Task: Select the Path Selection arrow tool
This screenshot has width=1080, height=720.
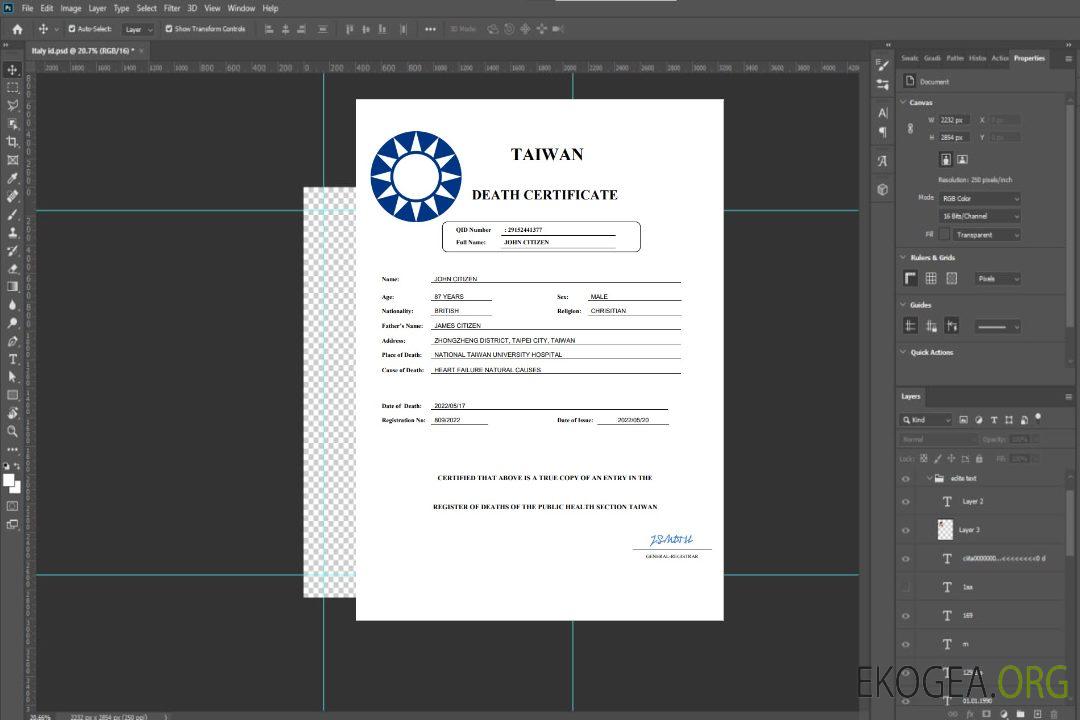Action: pyautogui.click(x=12, y=377)
